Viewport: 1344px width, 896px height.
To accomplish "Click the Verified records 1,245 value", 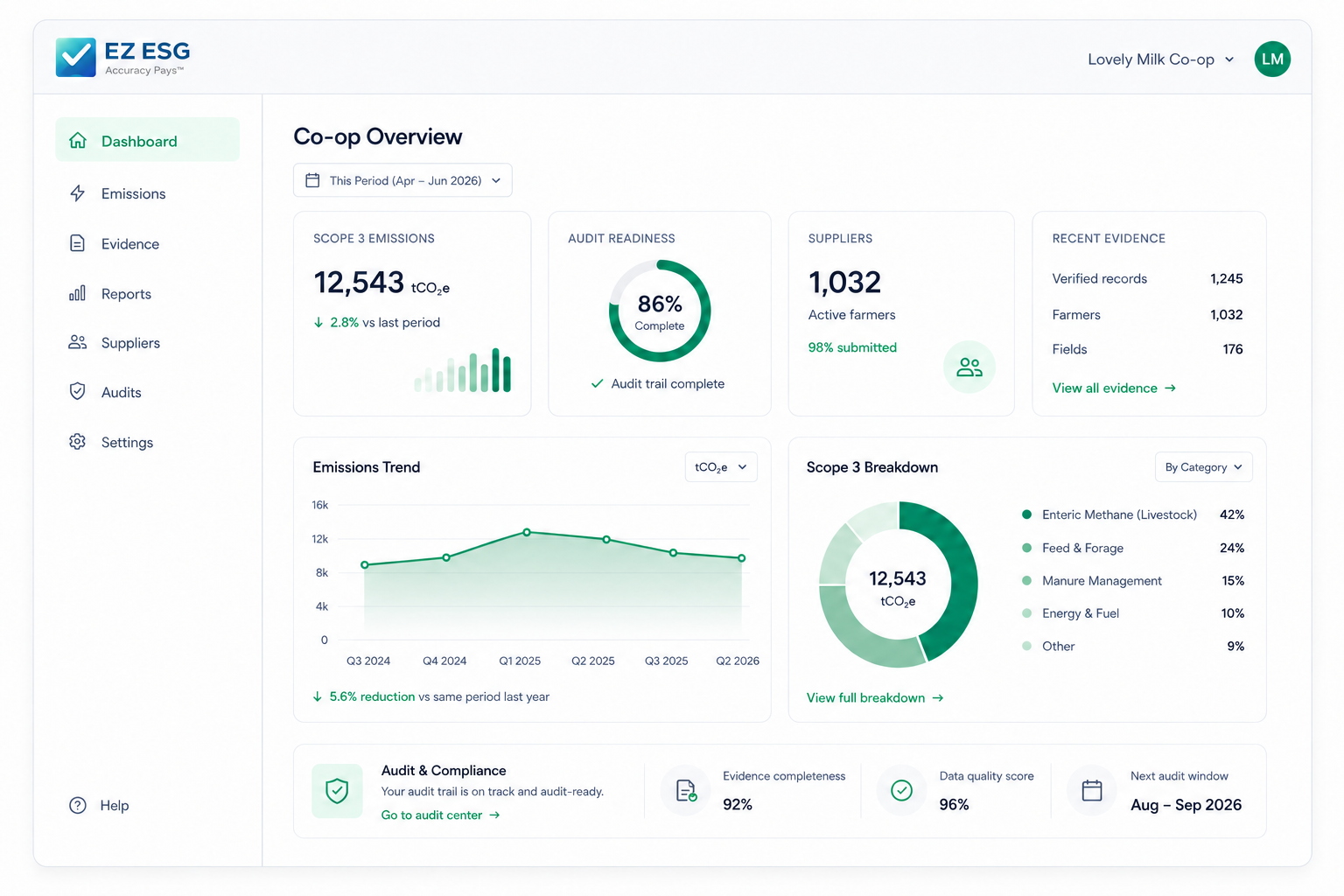I will point(1227,278).
